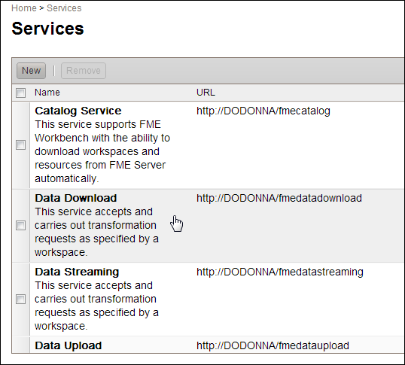
Task: Check the Data Download checkbox
Action: [21, 225]
